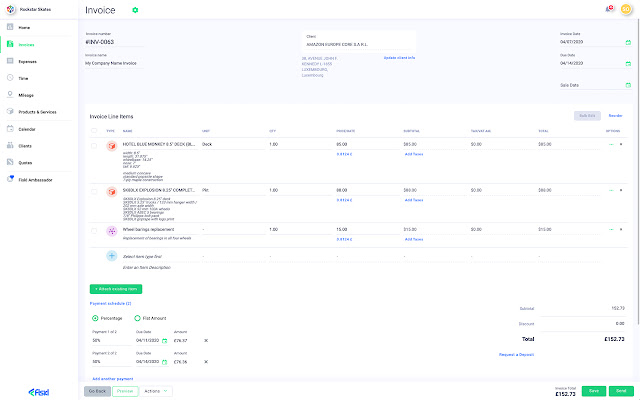Select the Flat Amount radio option
This screenshot has width=640, height=400.
[136, 318]
